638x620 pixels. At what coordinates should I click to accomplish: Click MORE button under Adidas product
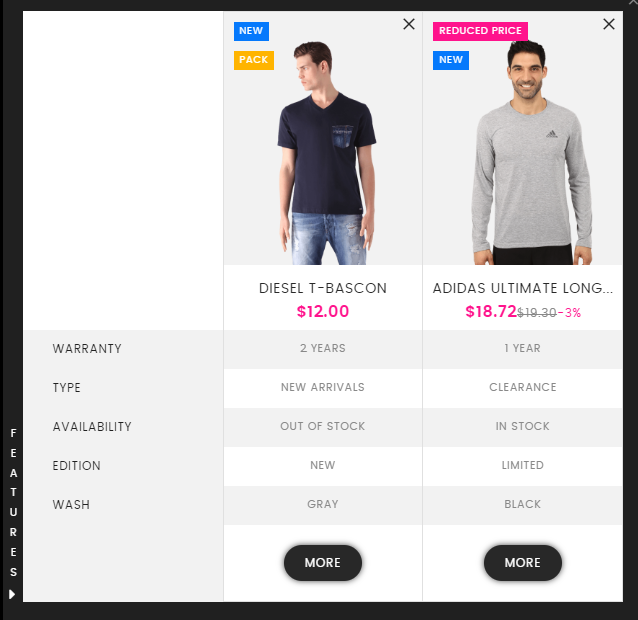click(x=523, y=563)
